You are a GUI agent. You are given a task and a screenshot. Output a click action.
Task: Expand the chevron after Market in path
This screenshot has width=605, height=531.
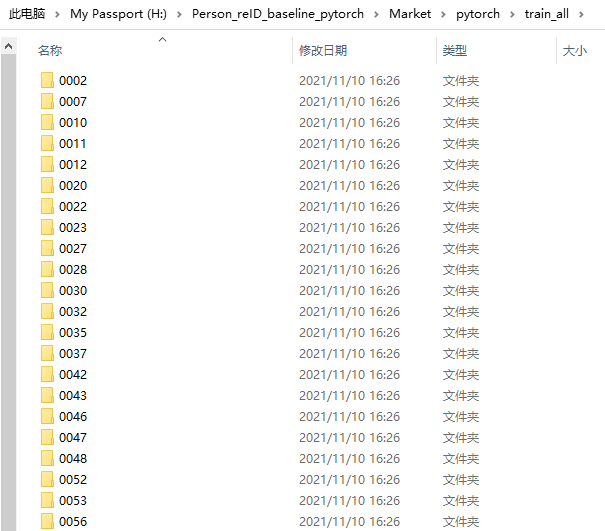pyautogui.click(x=443, y=15)
